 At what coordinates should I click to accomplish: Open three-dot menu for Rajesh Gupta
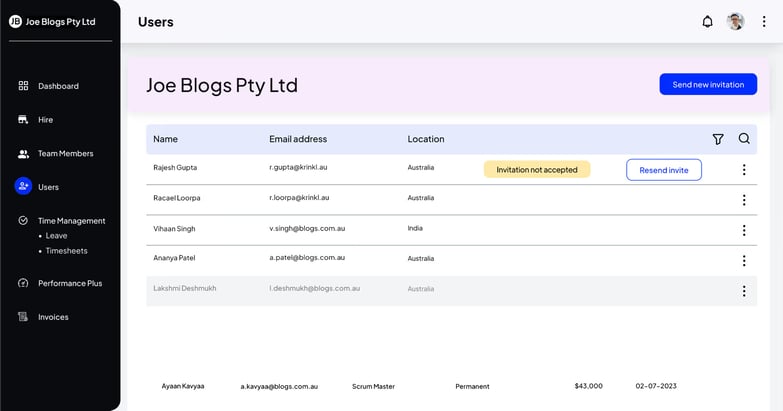744,170
